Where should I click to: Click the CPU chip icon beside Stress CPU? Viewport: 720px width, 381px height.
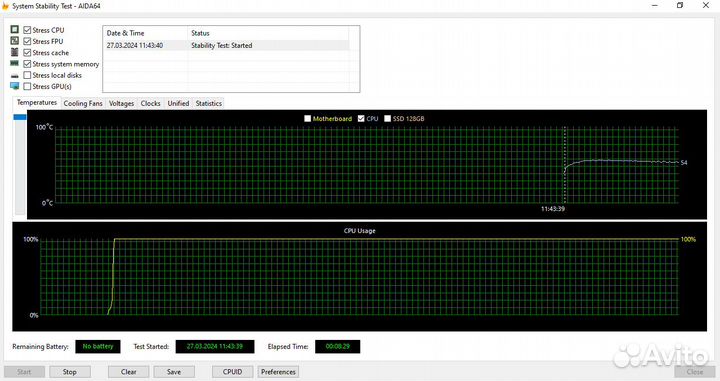point(15,30)
